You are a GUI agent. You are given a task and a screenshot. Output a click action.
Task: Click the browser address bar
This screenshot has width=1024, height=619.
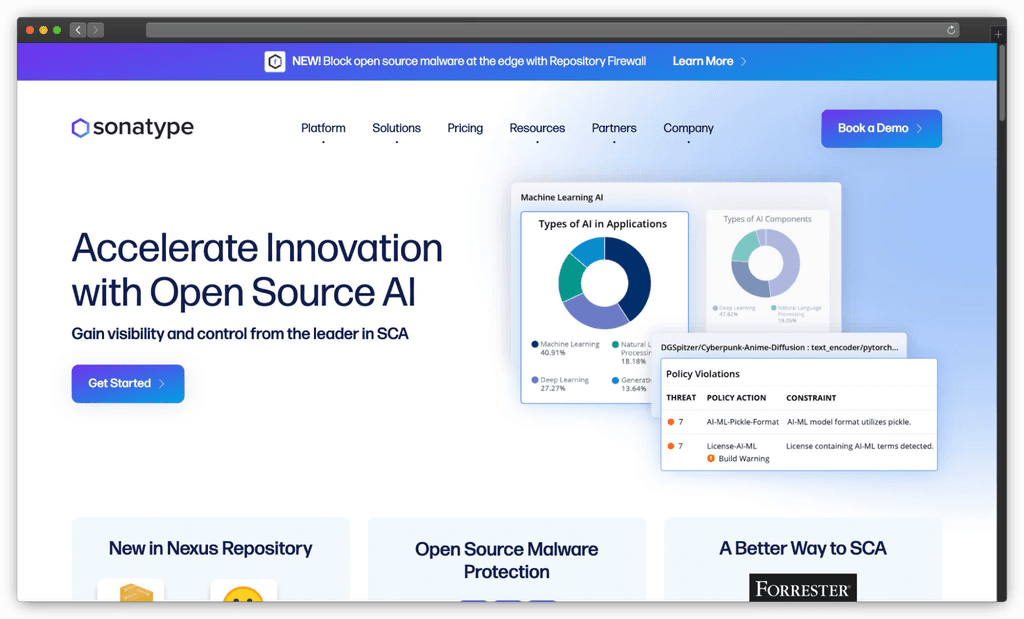tap(550, 30)
